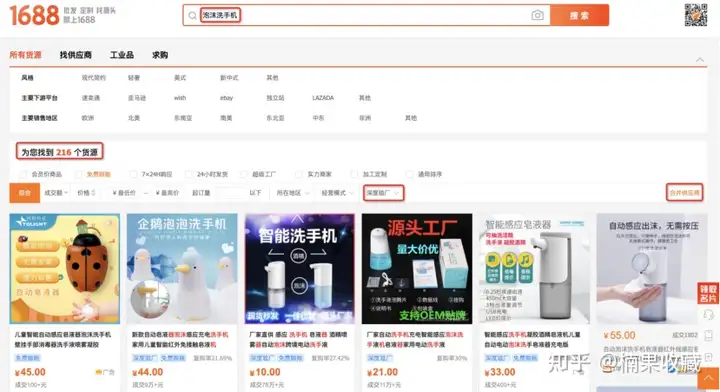The height and width of the screenshot is (392, 720).
Task: Click the QR code at top right
Action: [696, 15]
